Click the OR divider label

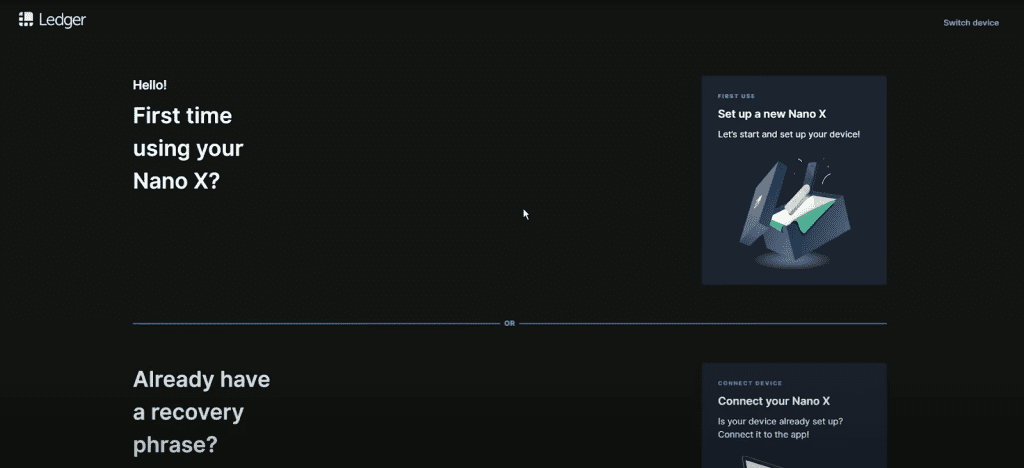pos(509,324)
